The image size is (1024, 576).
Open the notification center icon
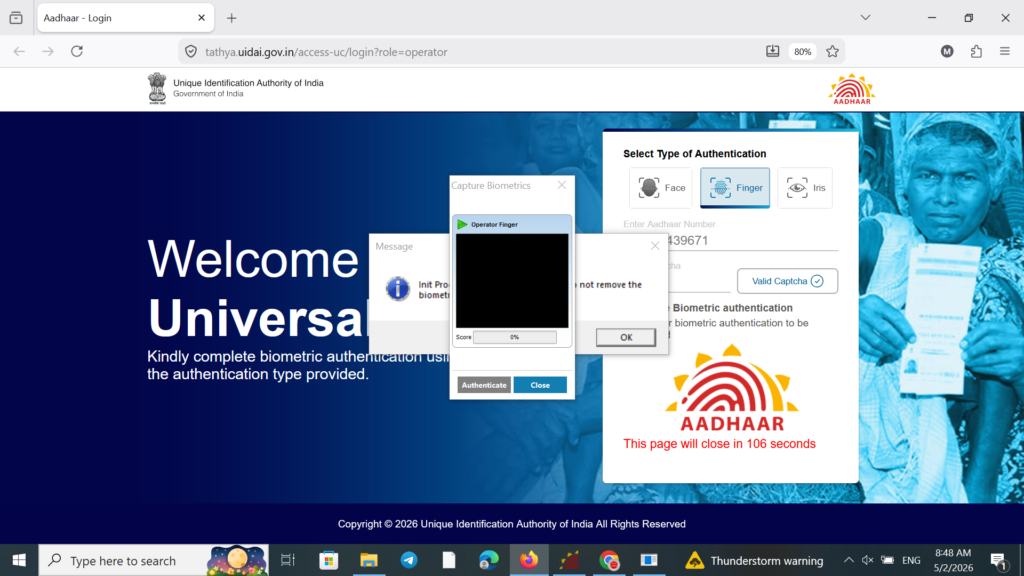pos(998,560)
